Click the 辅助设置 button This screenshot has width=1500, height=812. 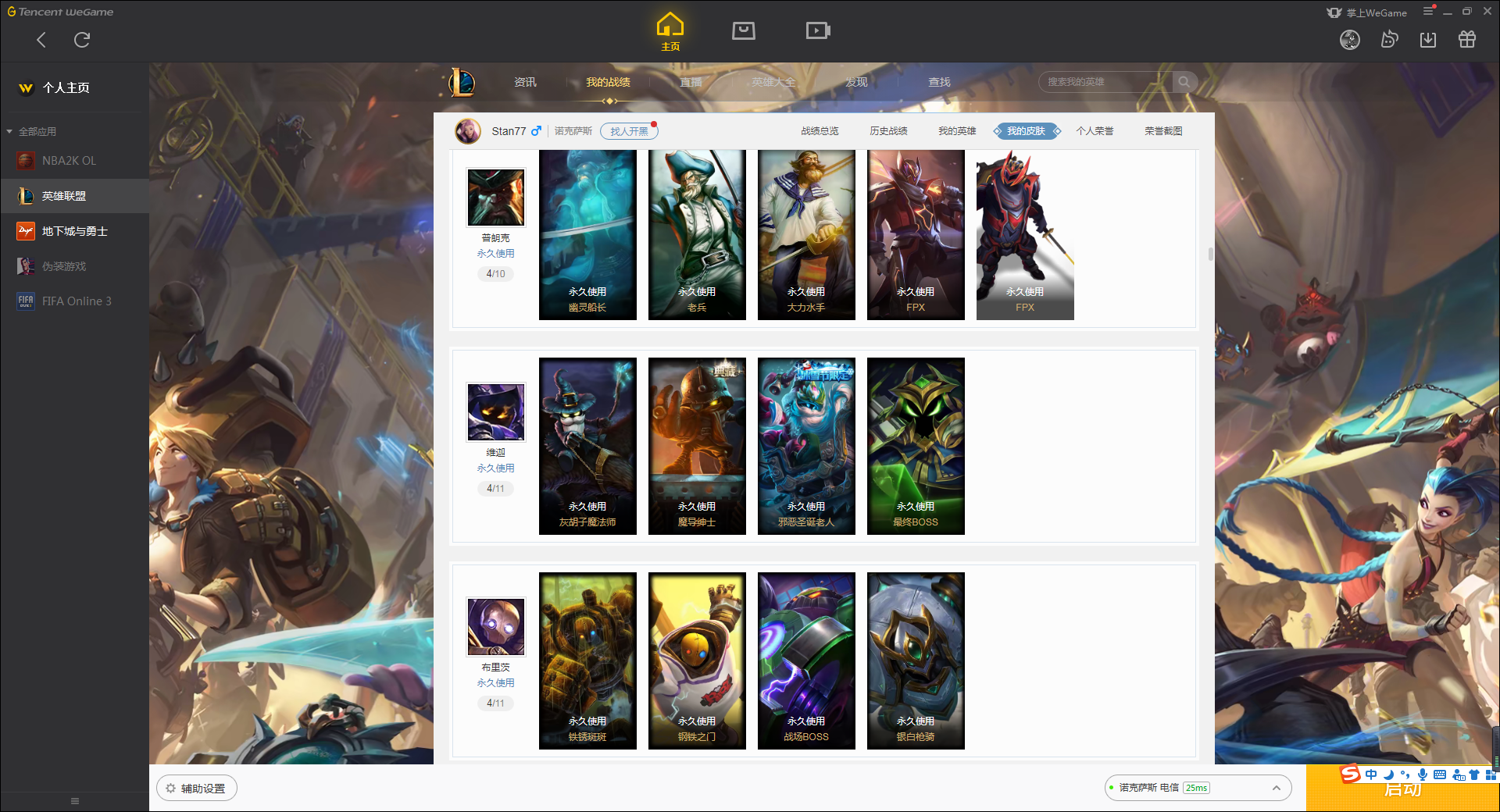tap(196, 789)
